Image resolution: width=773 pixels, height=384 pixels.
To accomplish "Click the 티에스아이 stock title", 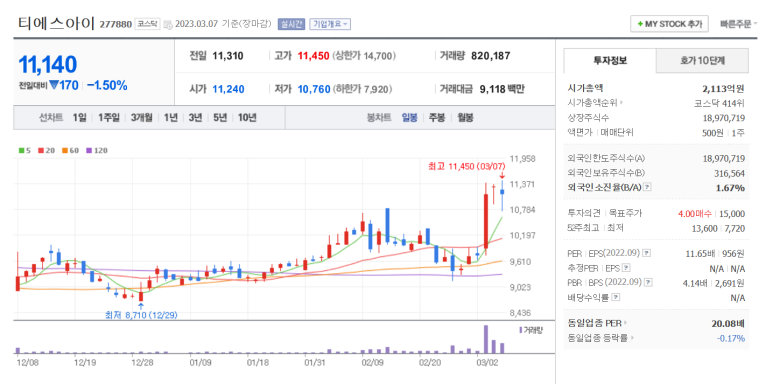I will (x=56, y=23).
